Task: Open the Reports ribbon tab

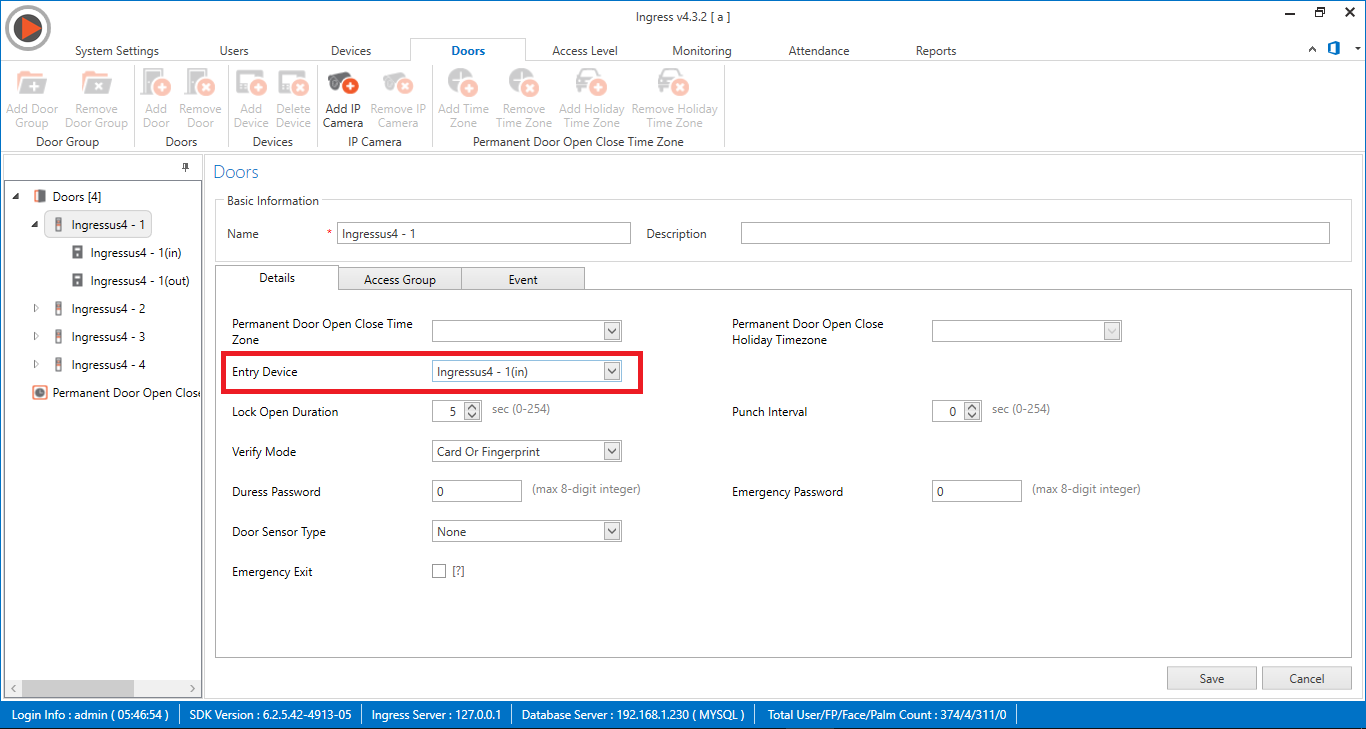Action: click(x=936, y=51)
